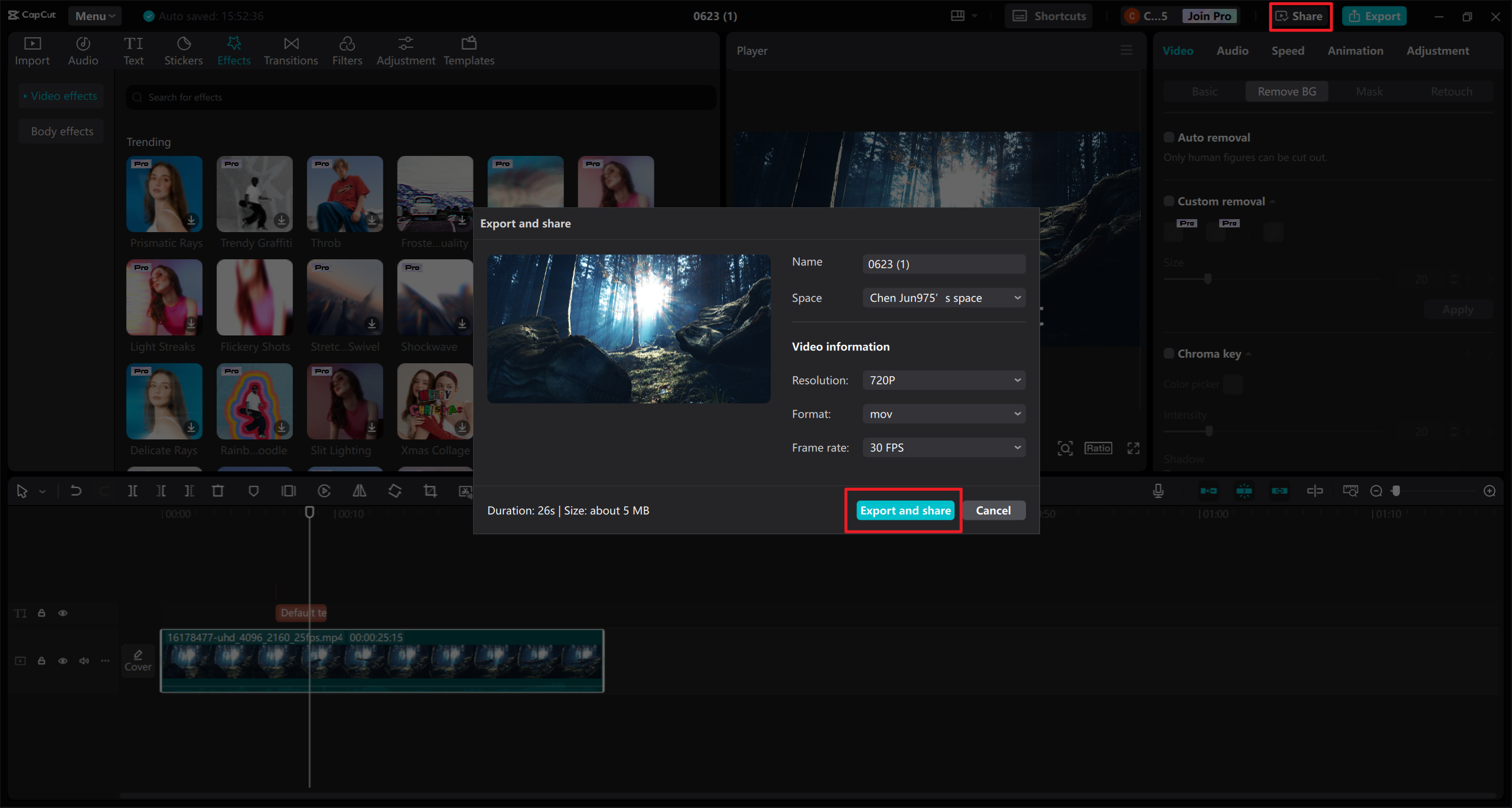Click the crop tool icon in timeline toolbar

click(430, 491)
